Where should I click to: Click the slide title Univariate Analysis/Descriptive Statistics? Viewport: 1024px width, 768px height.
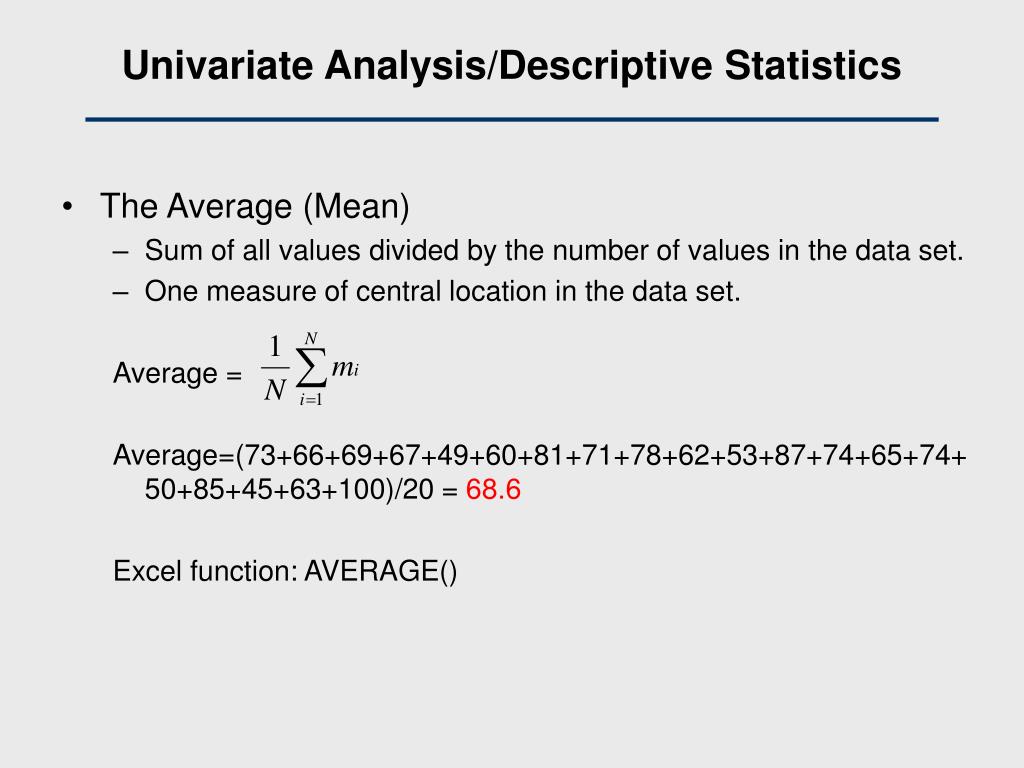coord(511,65)
